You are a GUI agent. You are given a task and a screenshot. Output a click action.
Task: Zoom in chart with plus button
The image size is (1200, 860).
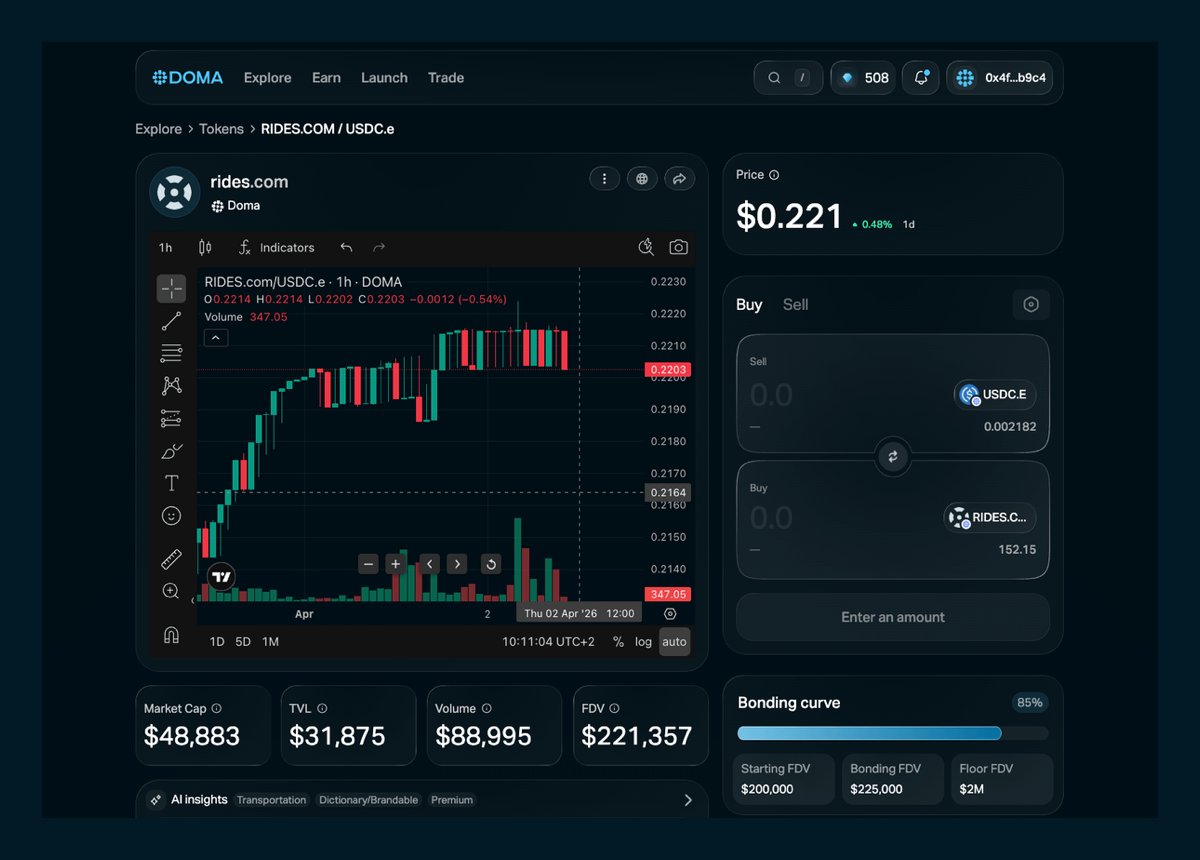[395, 564]
